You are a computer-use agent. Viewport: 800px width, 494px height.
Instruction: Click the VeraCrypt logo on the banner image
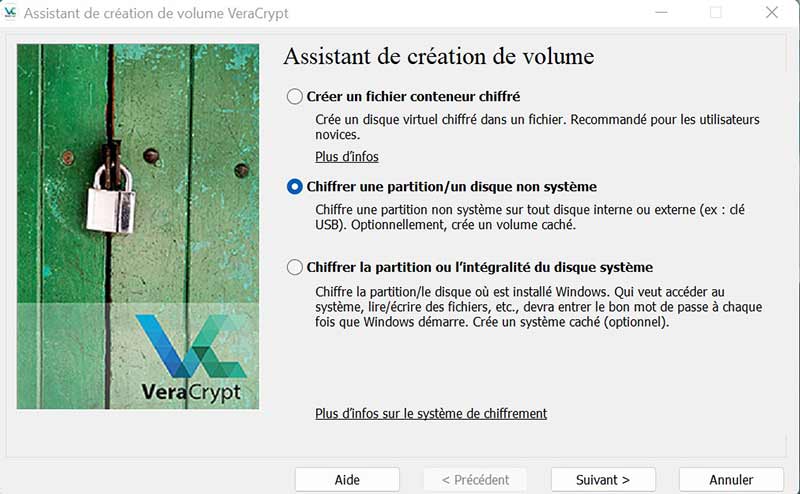point(191,359)
